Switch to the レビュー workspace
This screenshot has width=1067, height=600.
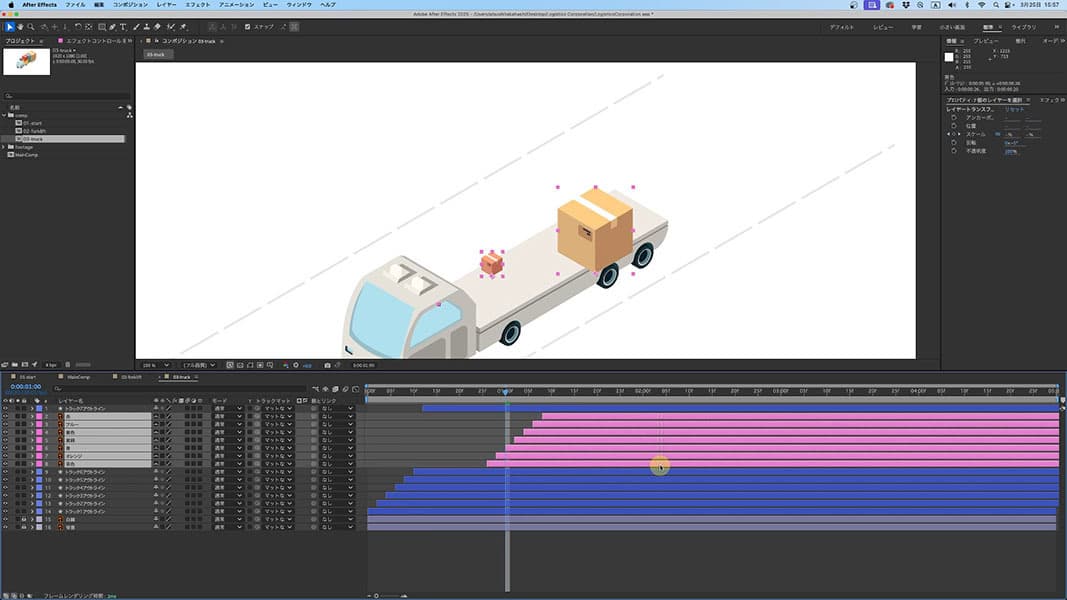[x=883, y=27]
